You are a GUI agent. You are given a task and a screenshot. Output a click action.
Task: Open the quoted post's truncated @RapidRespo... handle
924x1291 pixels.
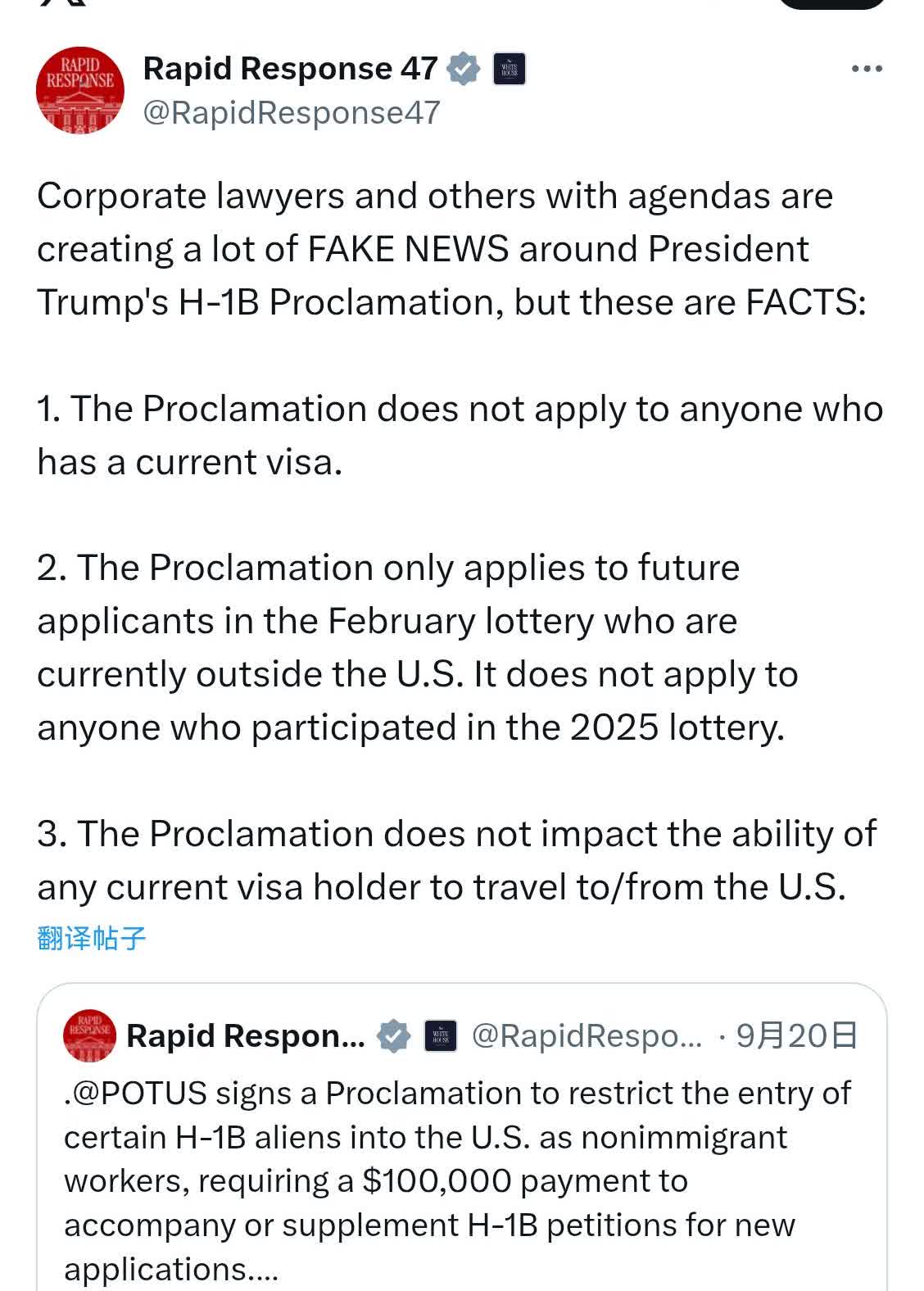[x=587, y=1035]
